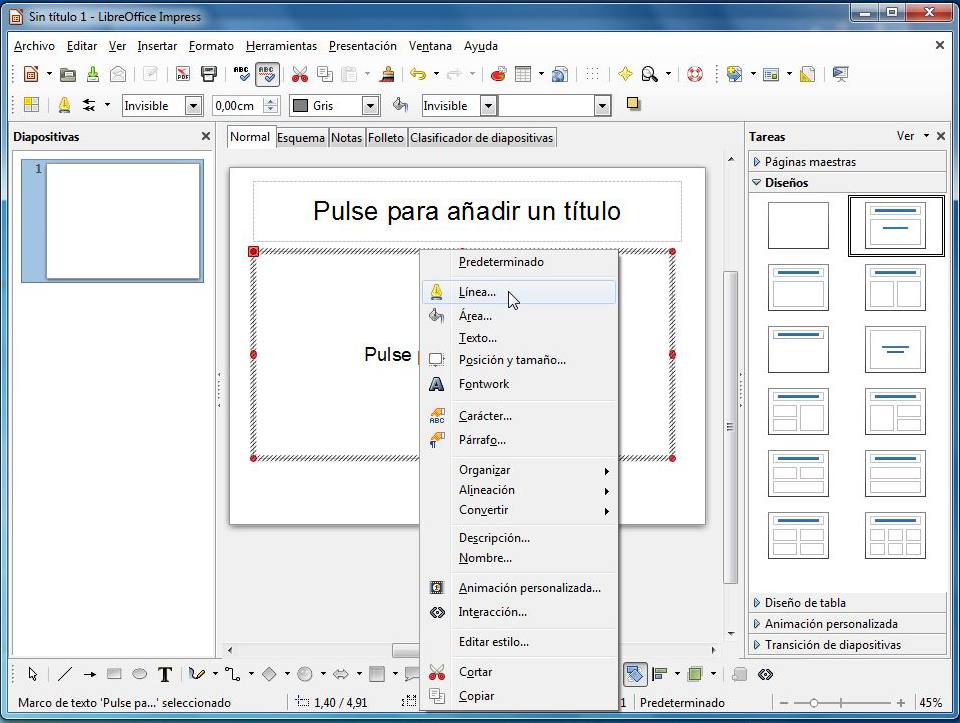Click the Save document icon
Image resolution: width=960 pixels, height=723 pixels.
pos(93,75)
